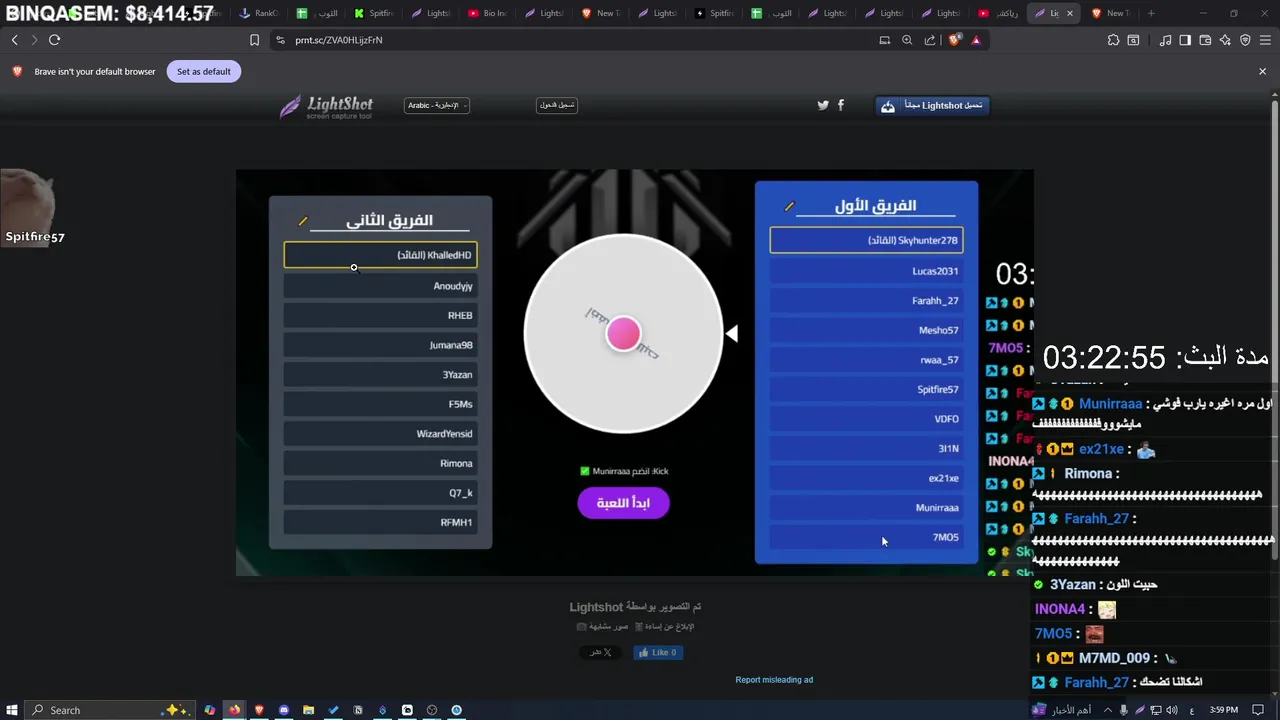The height and width of the screenshot is (720, 1280).
Task: Toggle the Munirraaa joined Kick checkbox
Action: click(x=585, y=471)
